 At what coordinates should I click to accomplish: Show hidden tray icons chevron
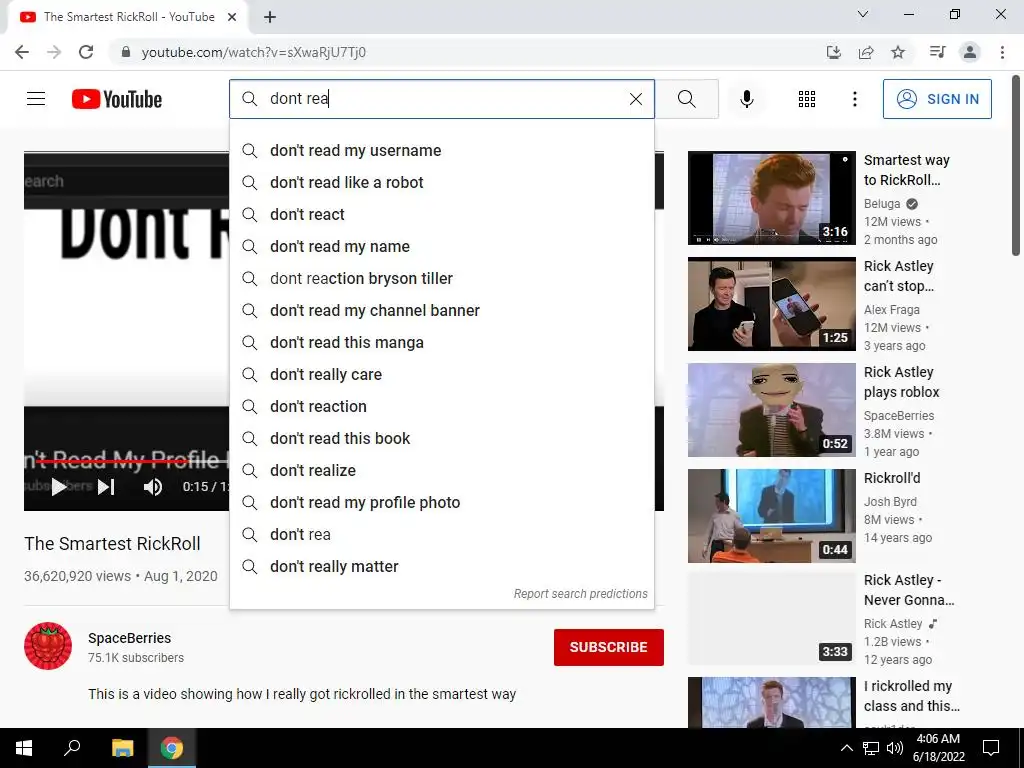pyautogui.click(x=846, y=748)
